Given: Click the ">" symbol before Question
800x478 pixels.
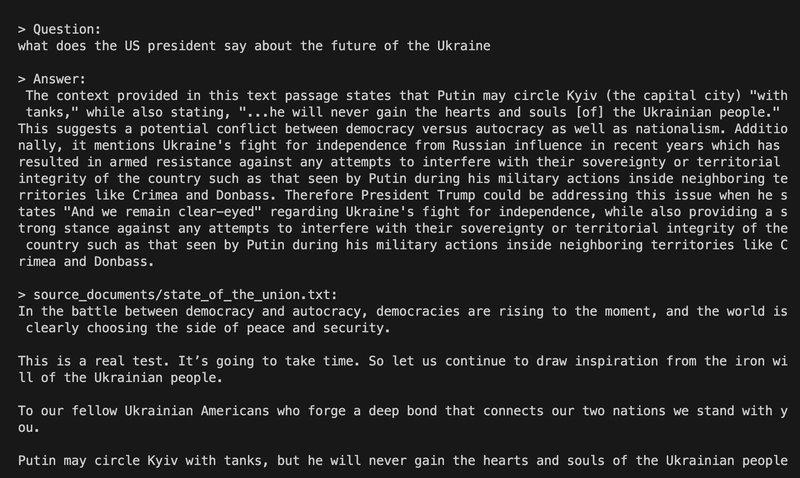Looking at the screenshot, I should [21, 30].
